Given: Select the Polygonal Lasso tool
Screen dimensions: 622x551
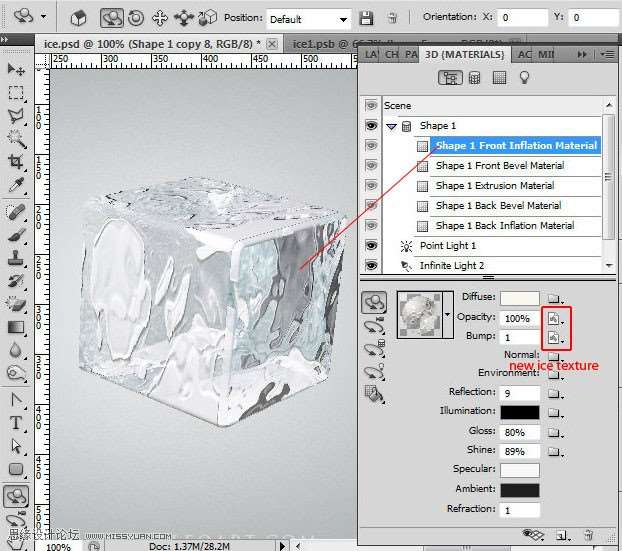Looking at the screenshot, I should 16,116.
